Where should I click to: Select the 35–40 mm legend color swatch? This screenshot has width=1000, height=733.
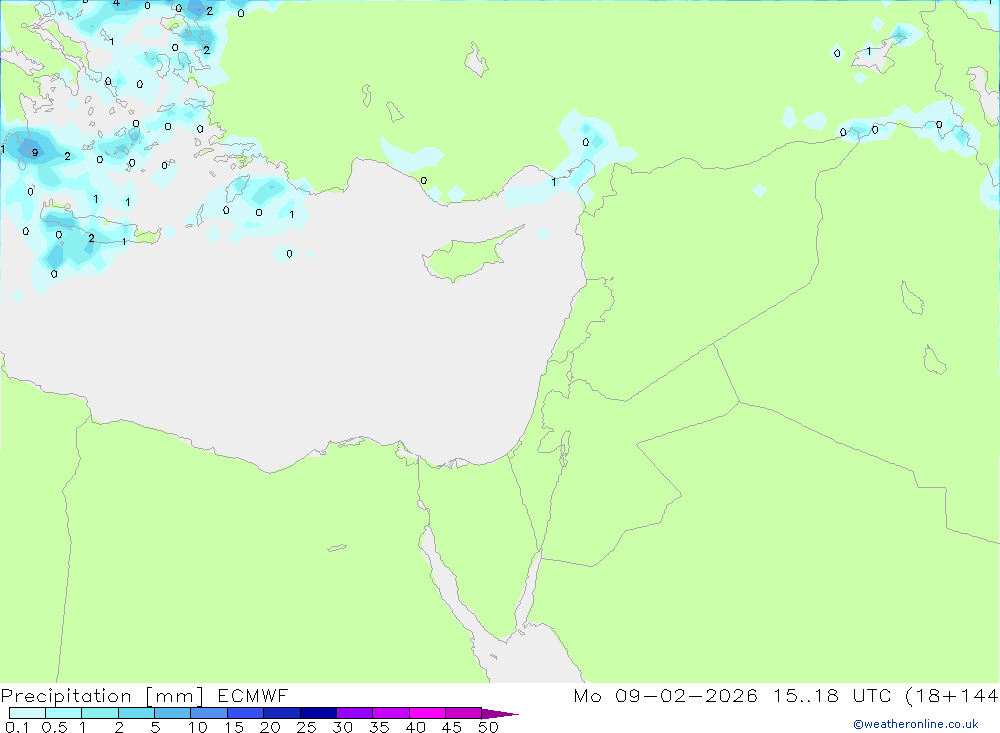(391, 713)
